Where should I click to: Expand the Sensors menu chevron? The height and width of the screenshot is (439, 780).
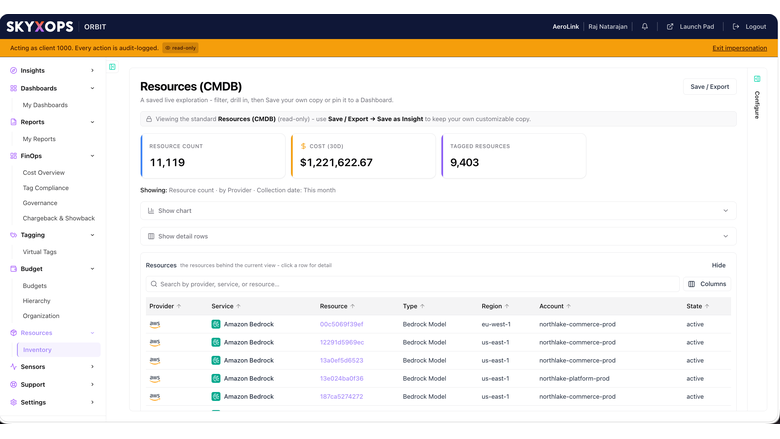point(93,367)
